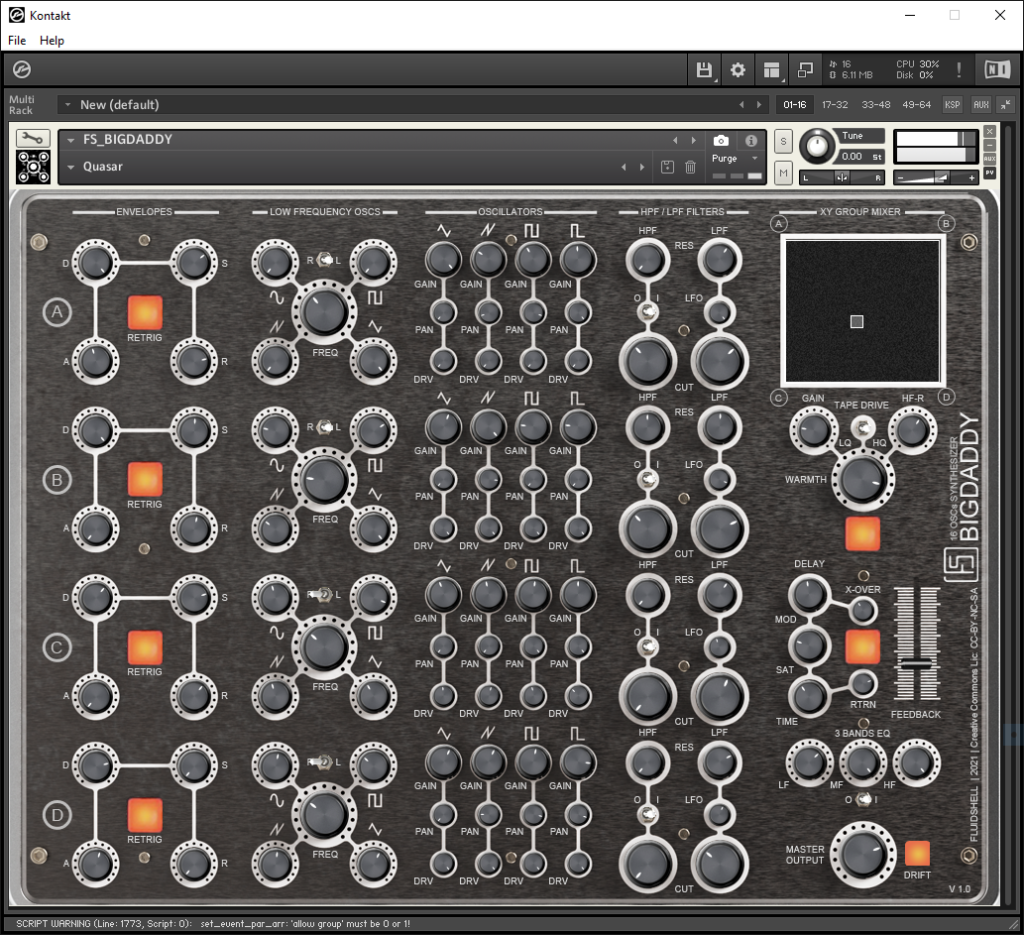Toggle envelope A RETRIG button
The height and width of the screenshot is (935, 1024).
(145, 312)
